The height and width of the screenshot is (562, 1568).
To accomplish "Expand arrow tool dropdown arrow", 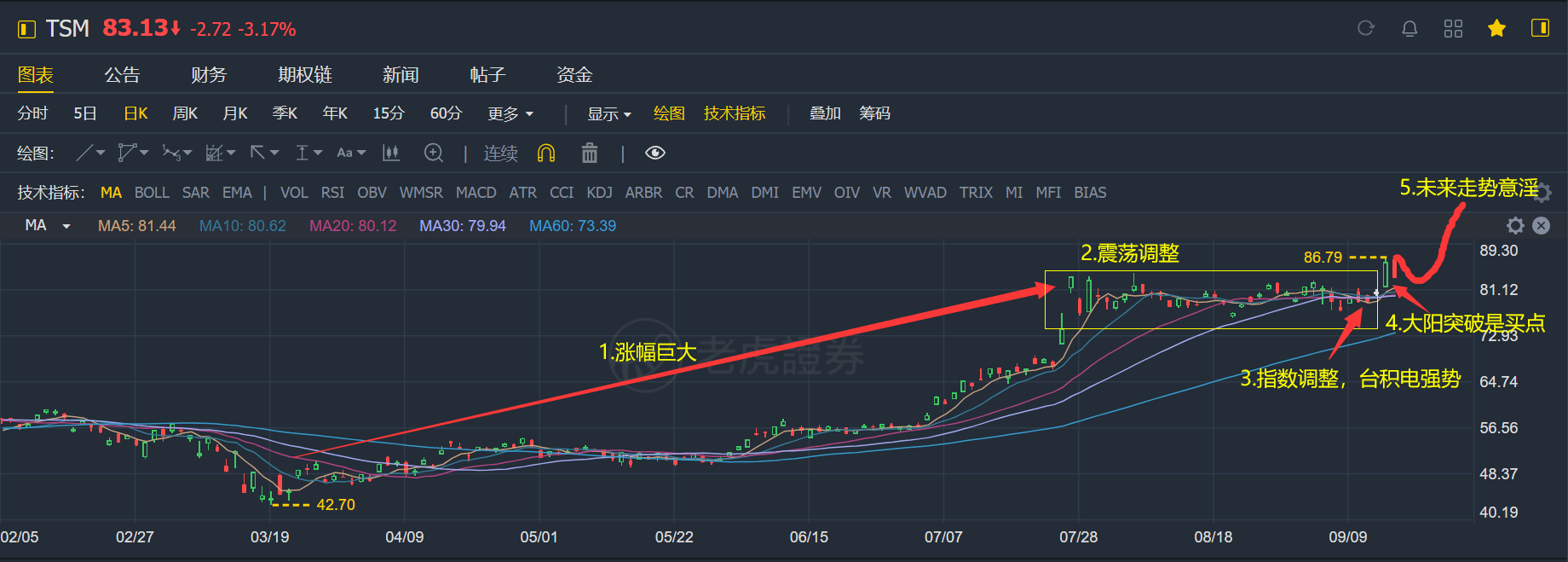I will 274,154.
